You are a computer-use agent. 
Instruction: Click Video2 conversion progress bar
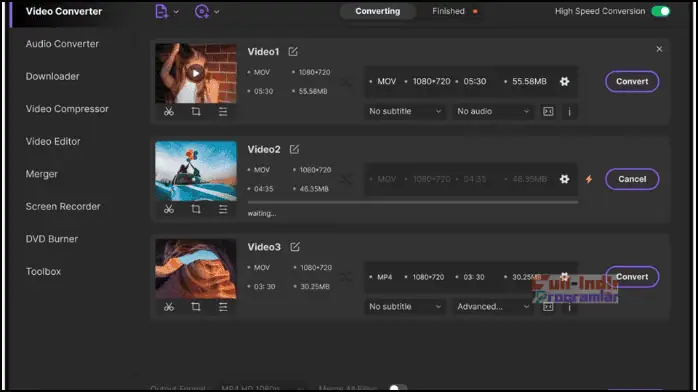point(413,202)
